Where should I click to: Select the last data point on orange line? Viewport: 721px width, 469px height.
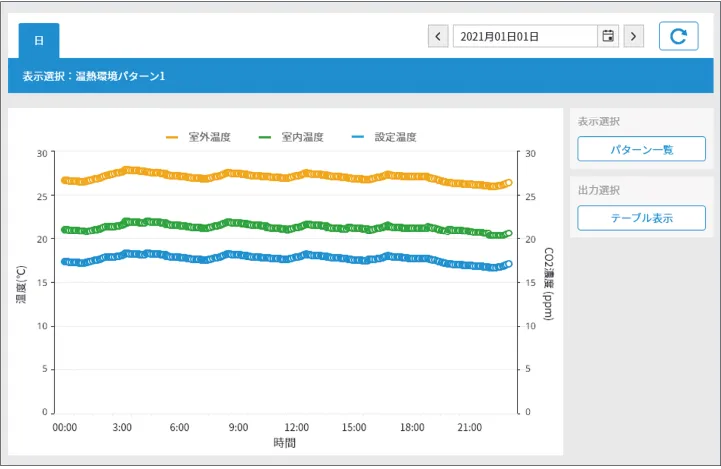pyautogui.click(x=508, y=183)
